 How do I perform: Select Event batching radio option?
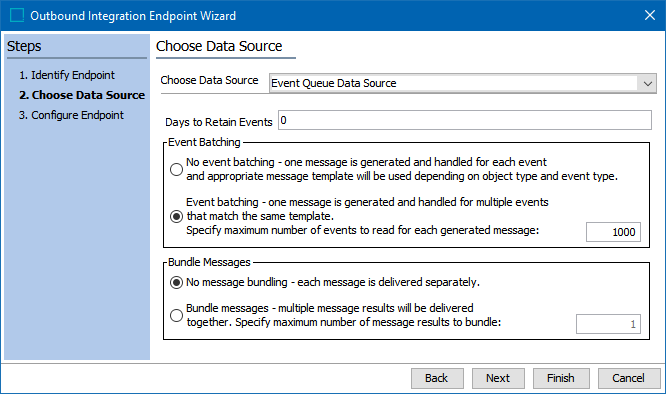tap(176, 217)
